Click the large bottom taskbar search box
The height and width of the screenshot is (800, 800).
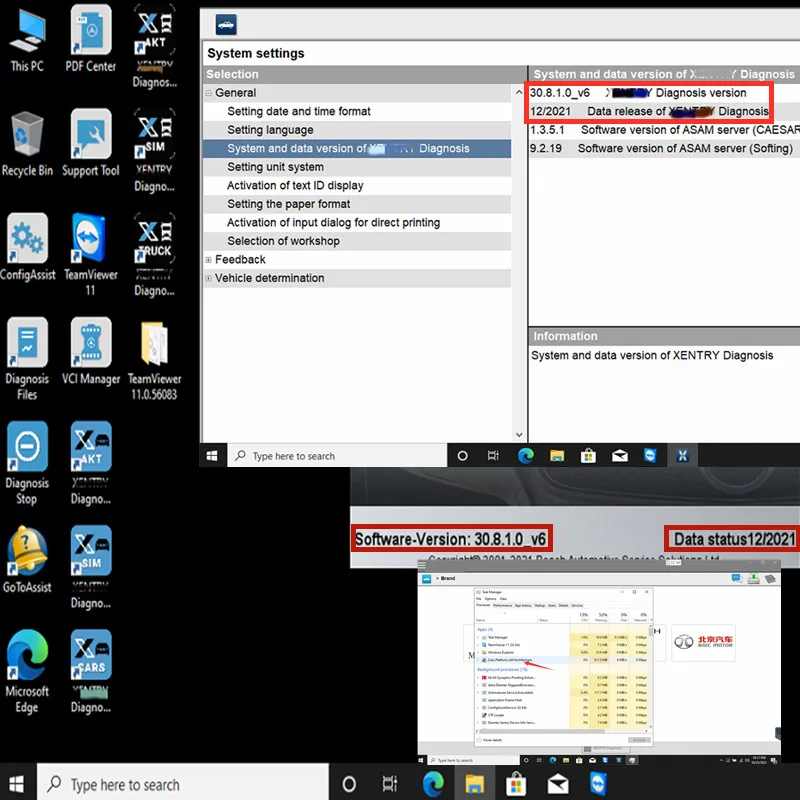(x=183, y=783)
